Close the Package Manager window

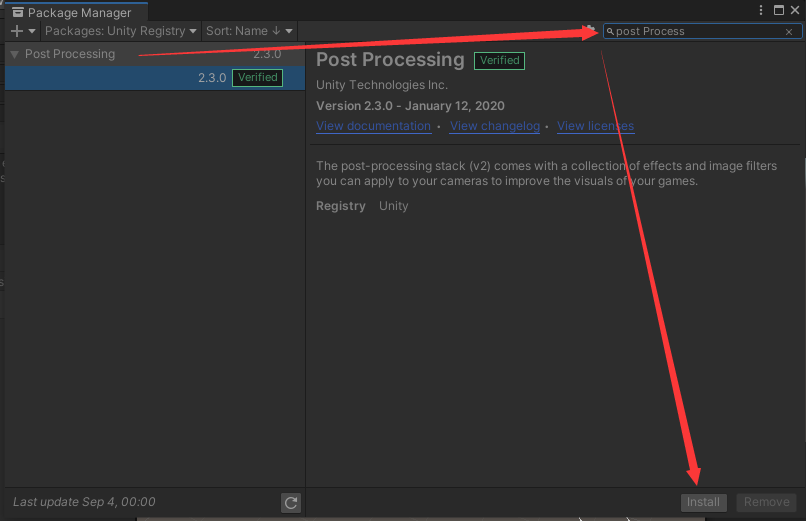click(x=795, y=10)
